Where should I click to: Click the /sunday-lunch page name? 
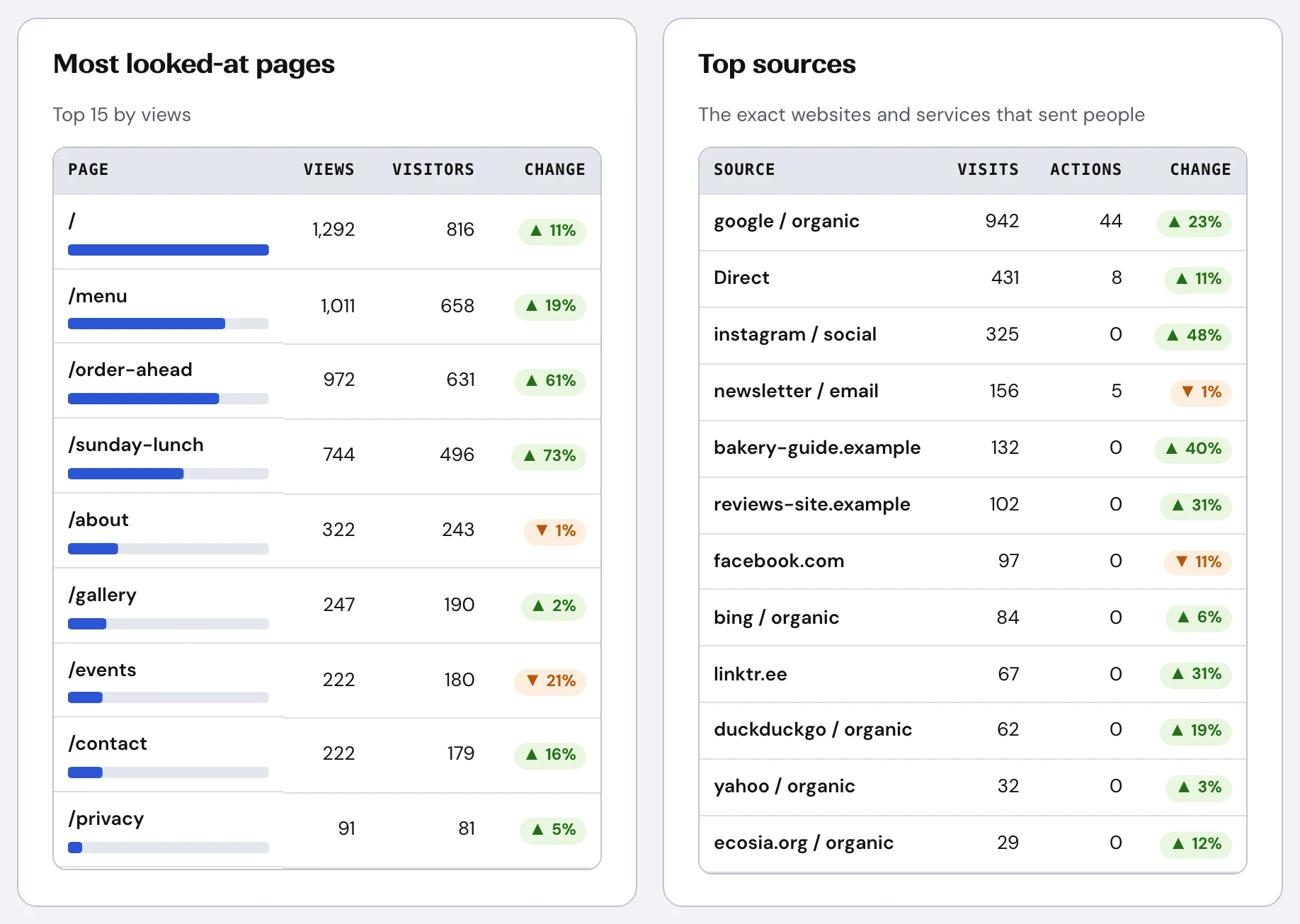click(x=136, y=445)
